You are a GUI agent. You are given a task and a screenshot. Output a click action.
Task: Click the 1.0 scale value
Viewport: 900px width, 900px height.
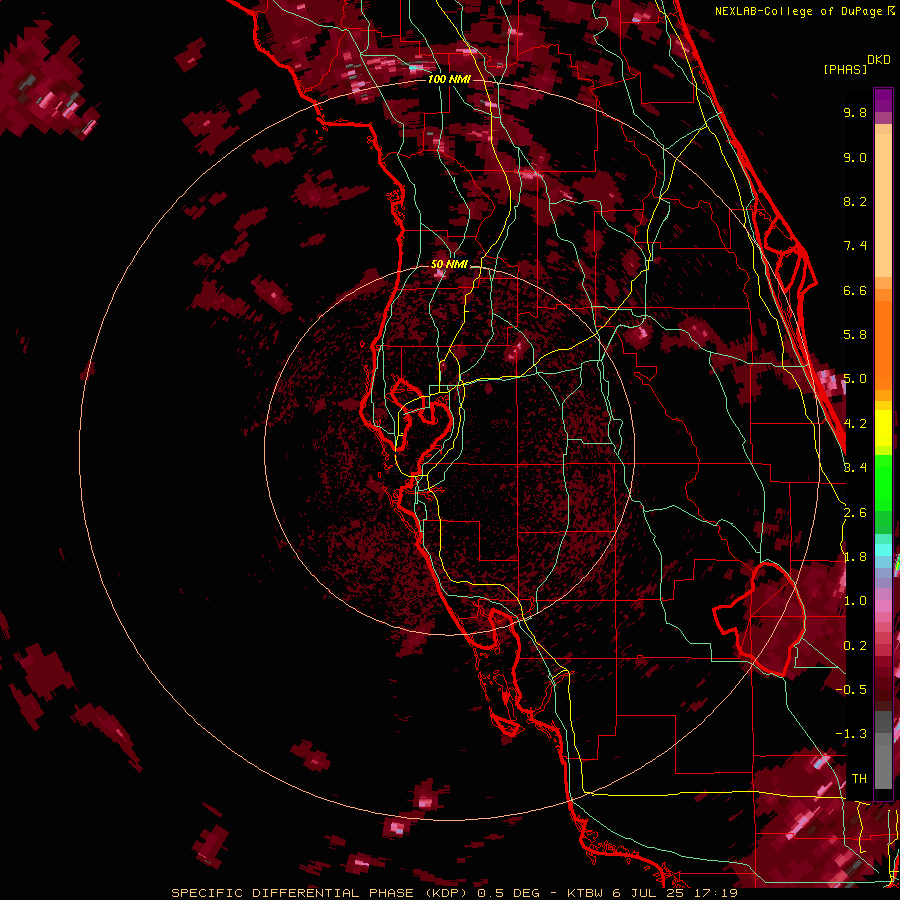(x=855, y=601)
